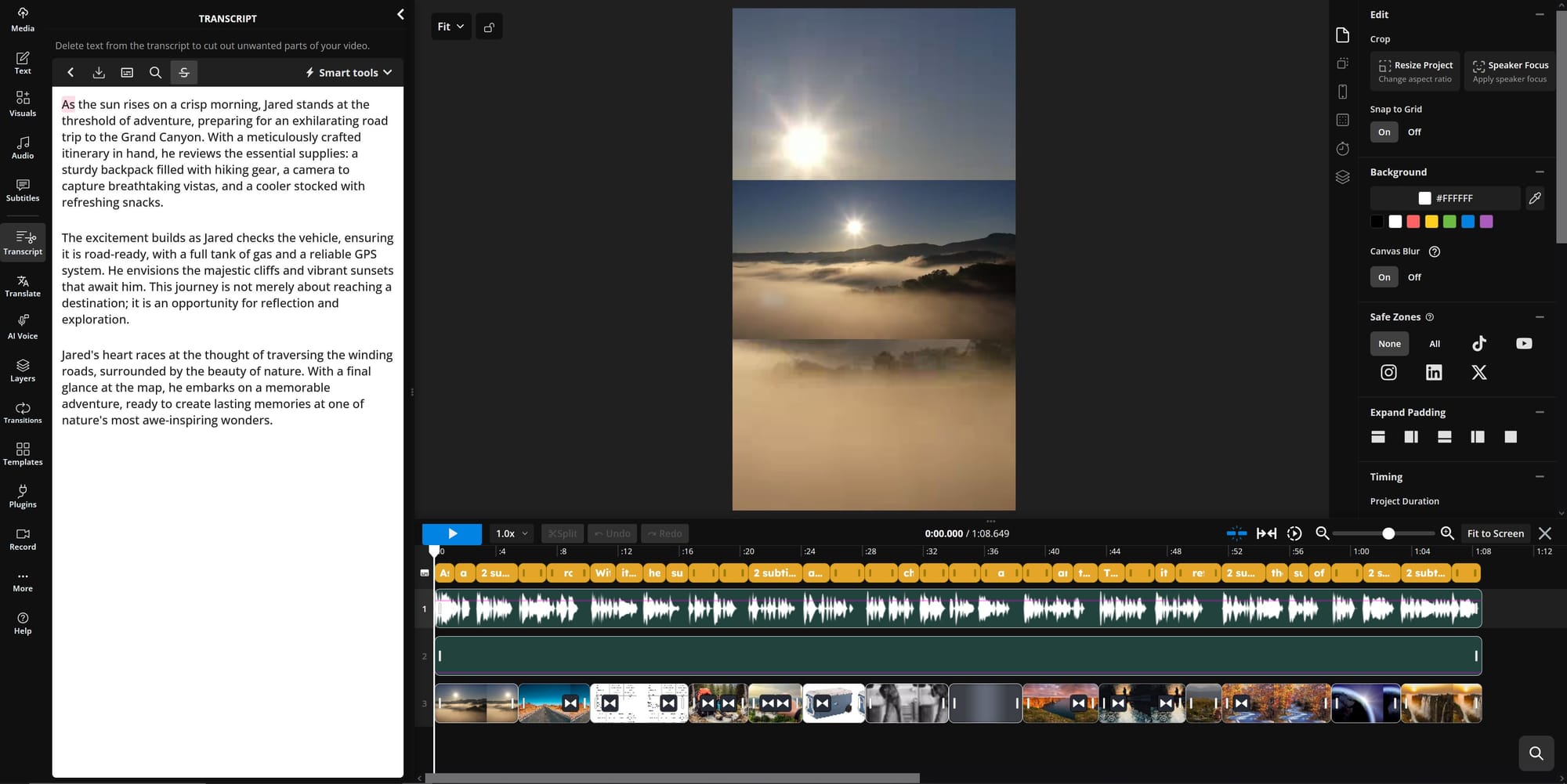The height and width of the screenshot is (784, 1567).
Task: Select the red background color swatch
Action: pos(1413,222)
